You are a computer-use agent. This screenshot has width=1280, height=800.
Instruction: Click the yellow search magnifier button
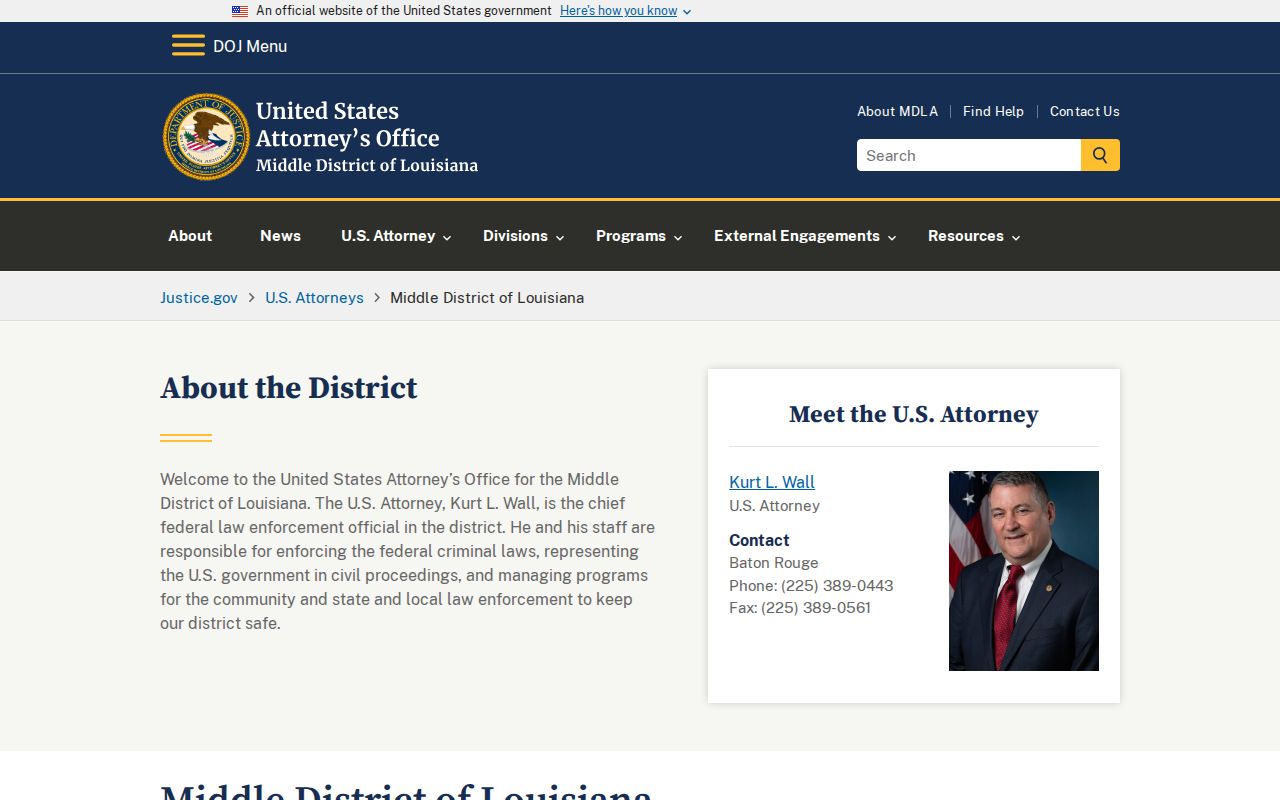pyautogui.click(x=1100, y=155)
